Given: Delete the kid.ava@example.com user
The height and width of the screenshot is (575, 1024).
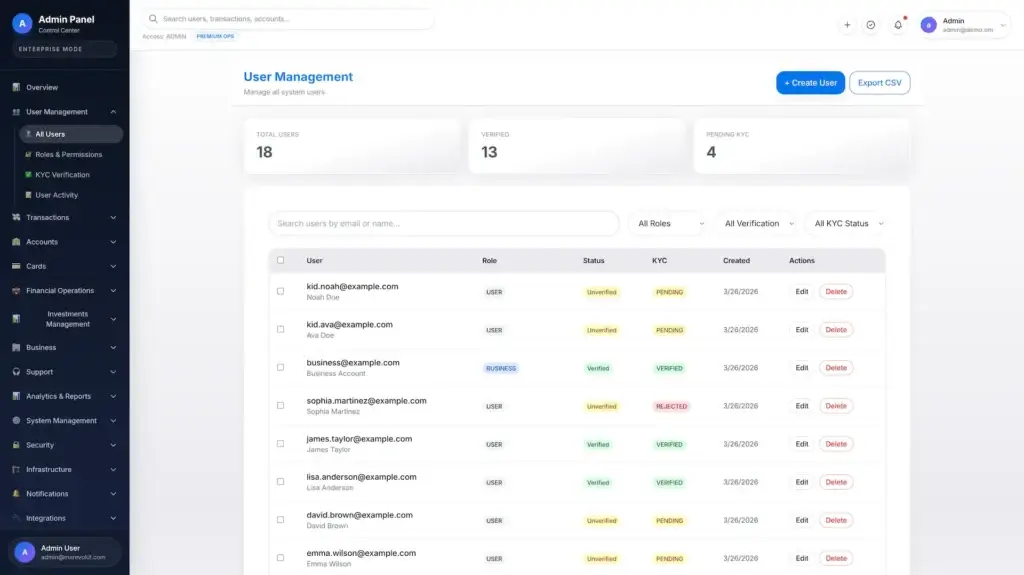Looking at the screenshot, I should 836,329.
